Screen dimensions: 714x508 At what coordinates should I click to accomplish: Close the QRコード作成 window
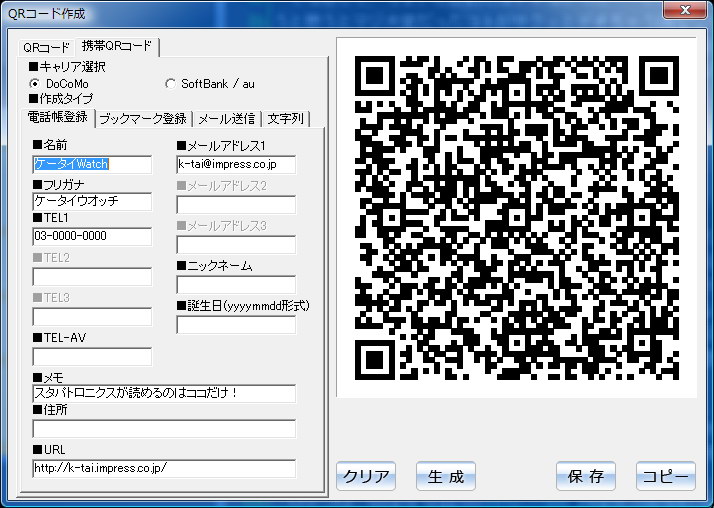(x=684, y=10)
